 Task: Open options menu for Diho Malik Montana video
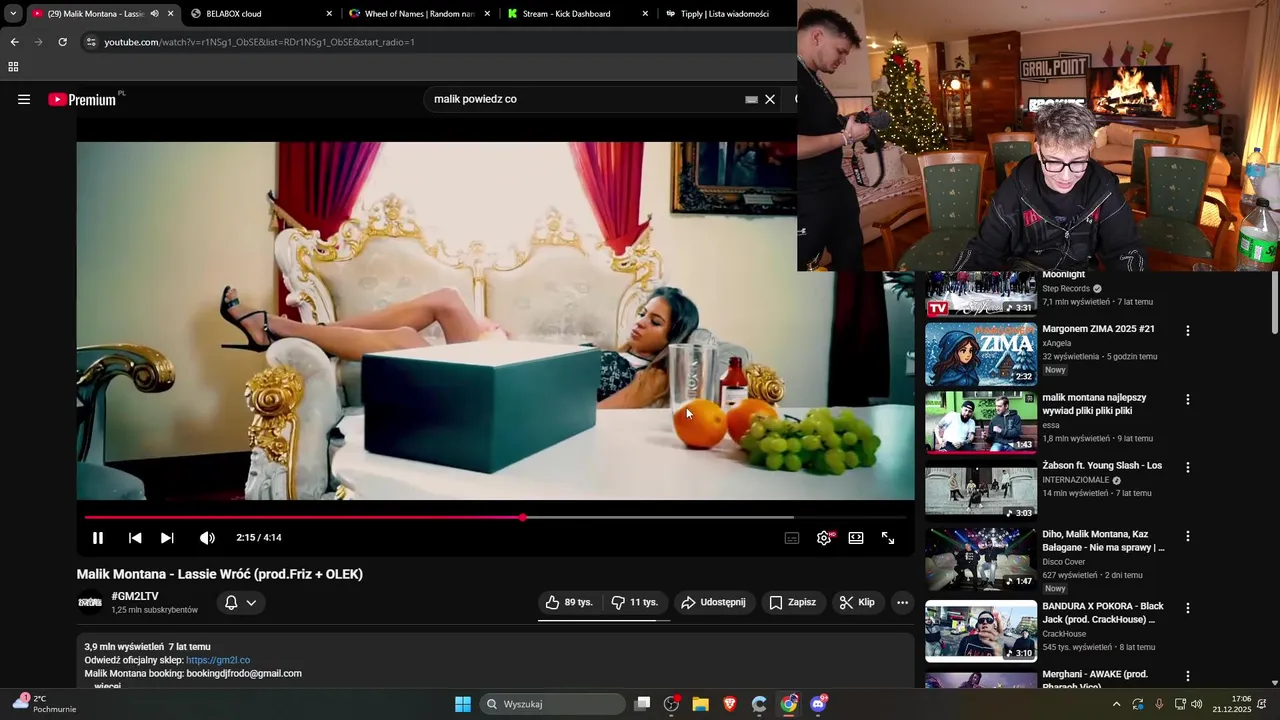pyautogui.click(x=1188, y=536)
